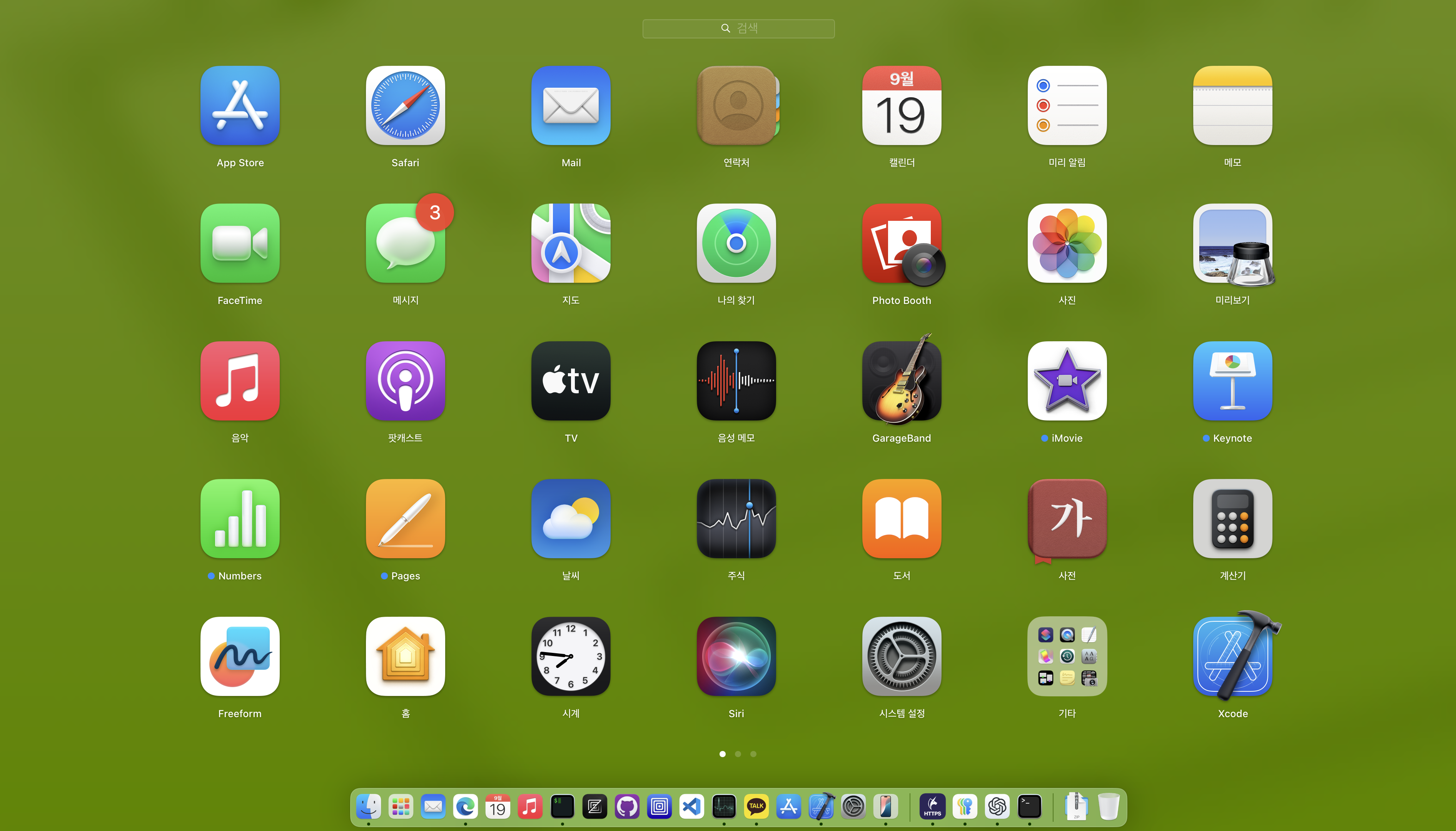Image resolution: width=1456 pixels, height=831 pixels.
Task: Open the 주식 (Stocks) app
Action: (x=736, y=519)
